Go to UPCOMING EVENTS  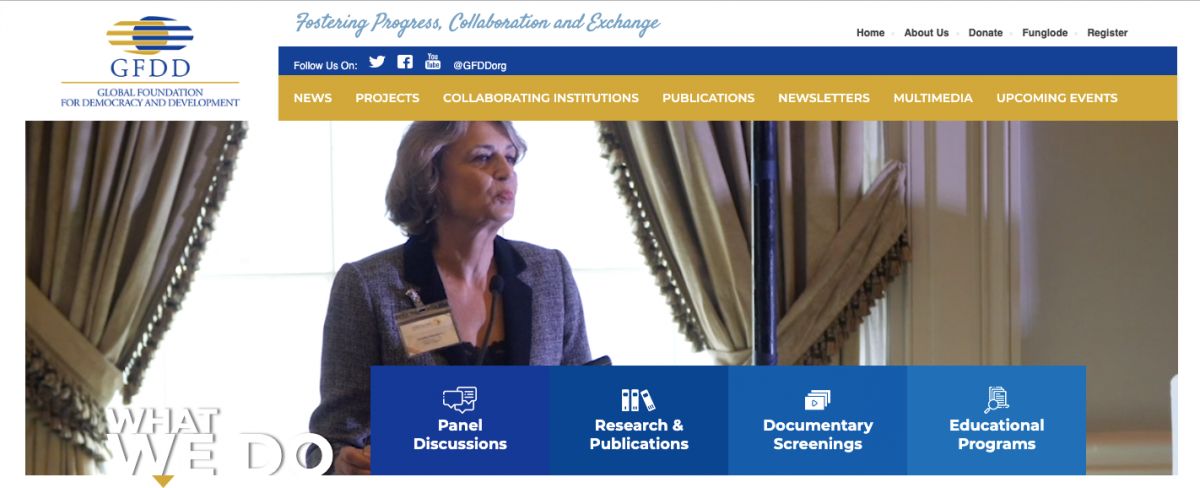coord(1057,98)
